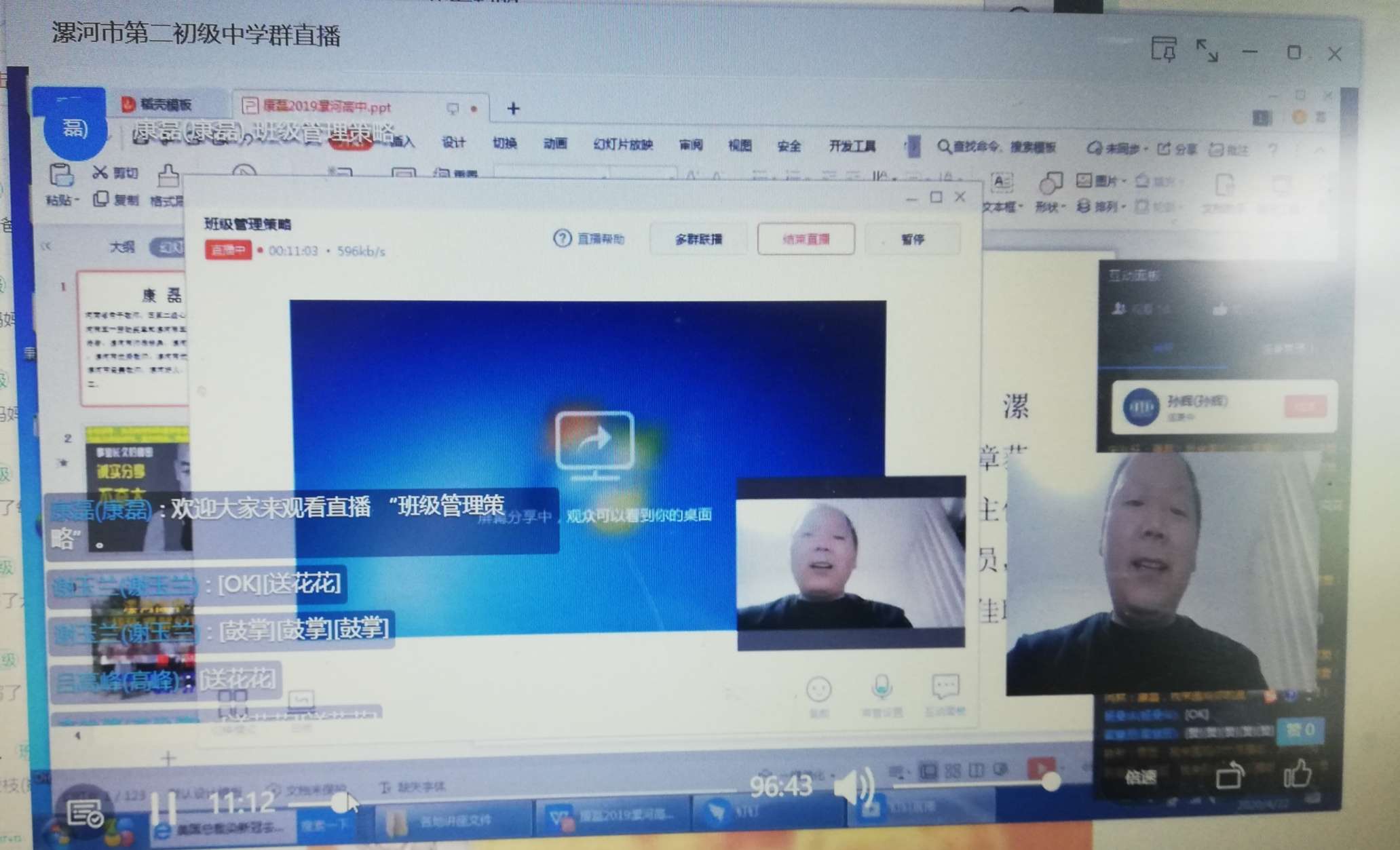The width and height of the screenshot is (1400, 850).
Task: Pause the live replay playback
Action: (x=163, y=807)
